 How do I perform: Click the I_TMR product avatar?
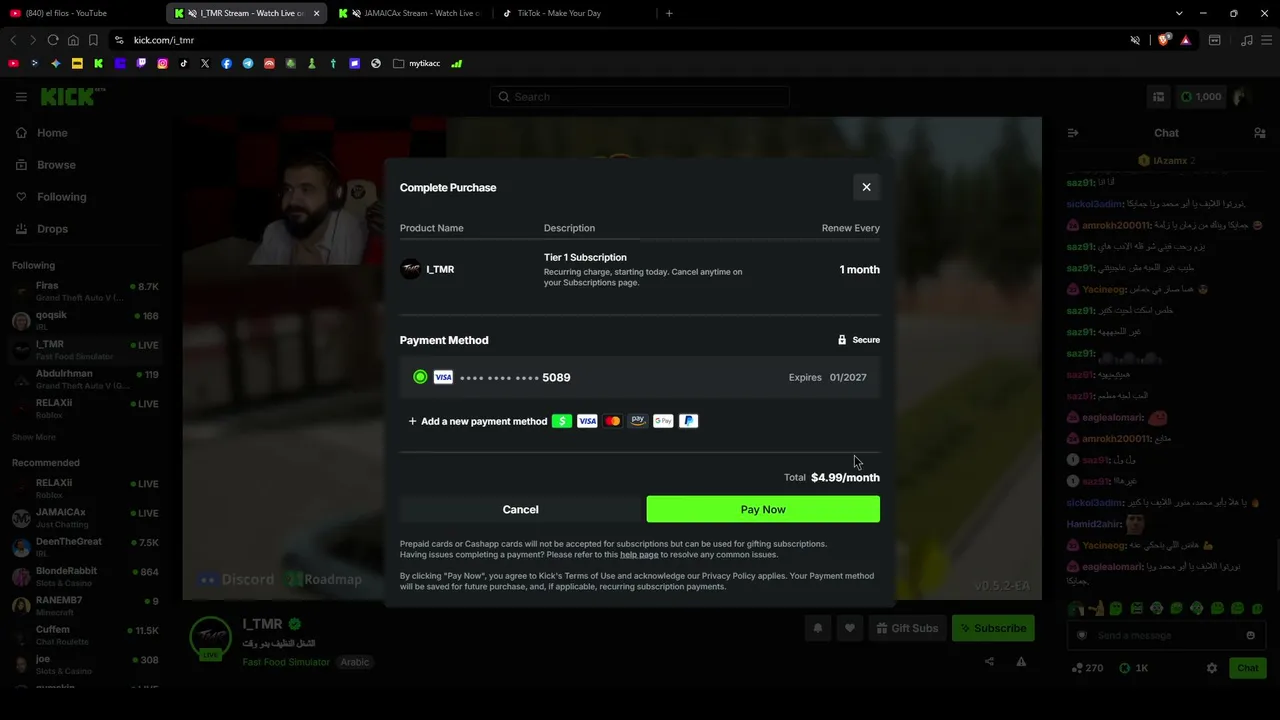(x=411, y=269)
